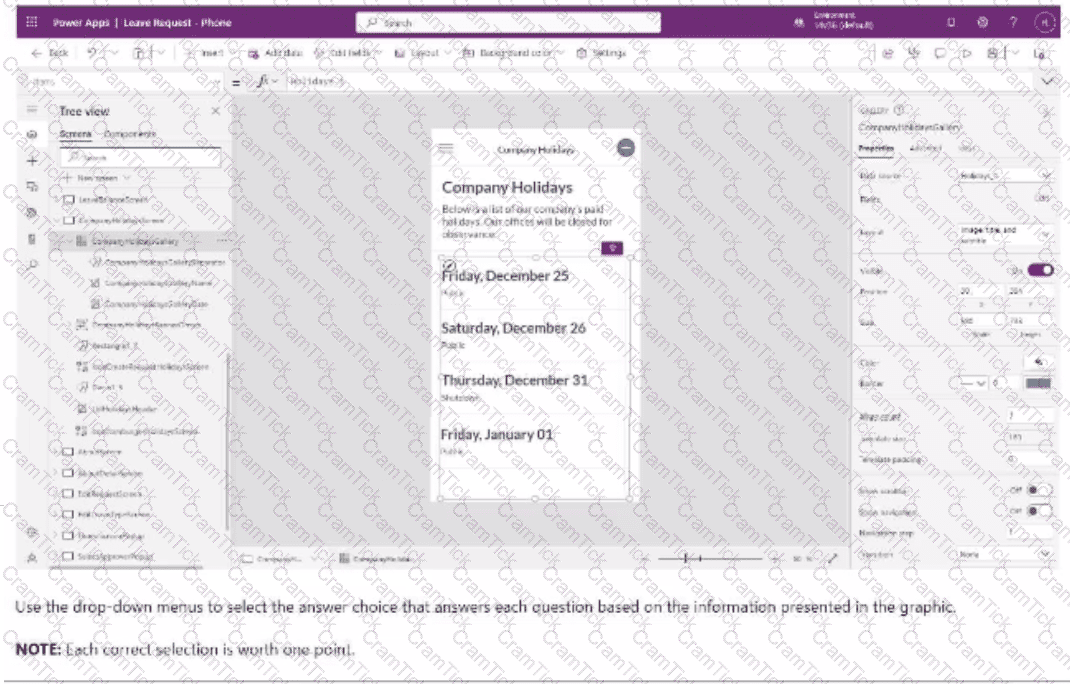Screen dimensions: 1070x684
Task: Click the purple filter button above the gallery
Action: (612, 248)
